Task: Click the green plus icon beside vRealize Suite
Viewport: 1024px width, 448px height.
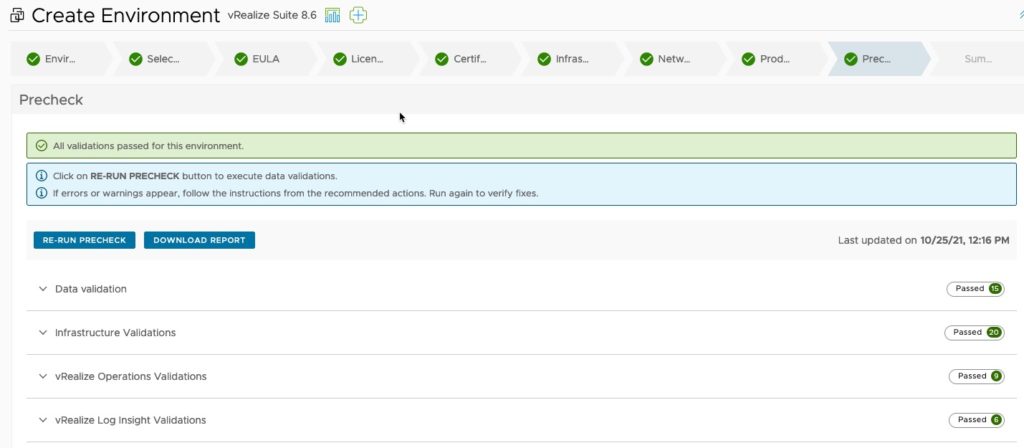Action: pos(358,15)
